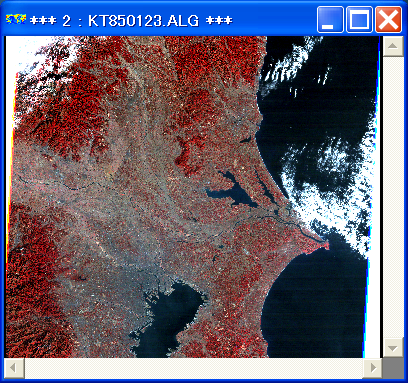Click the horizontal scrollbar left arrow
Image resolution: width=408 pixels, height=383 pixels.
[x=14, y=368]
